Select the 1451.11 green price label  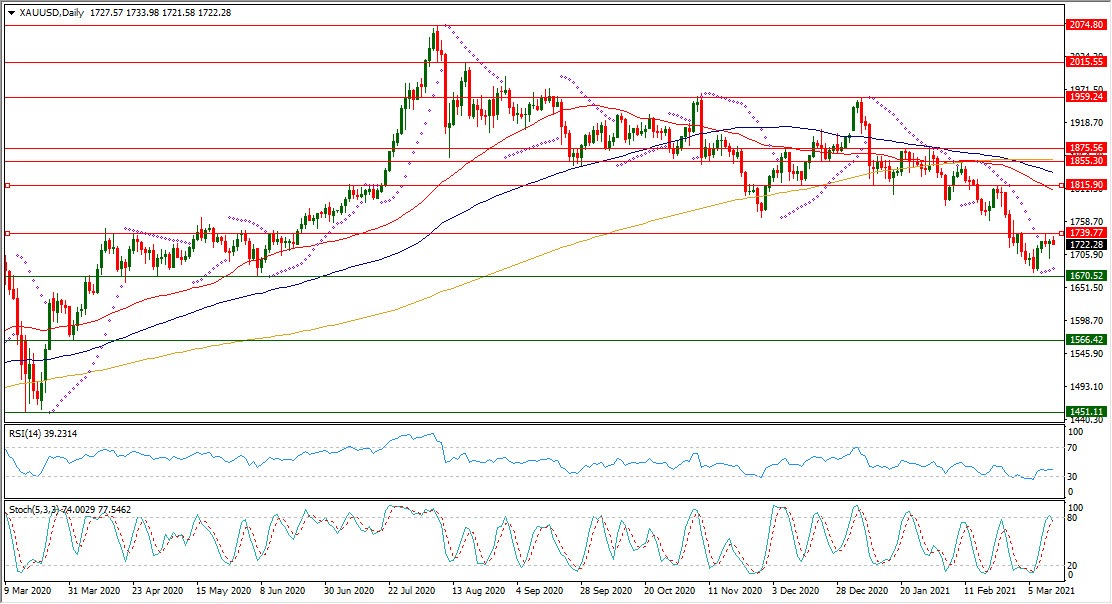1085,412
